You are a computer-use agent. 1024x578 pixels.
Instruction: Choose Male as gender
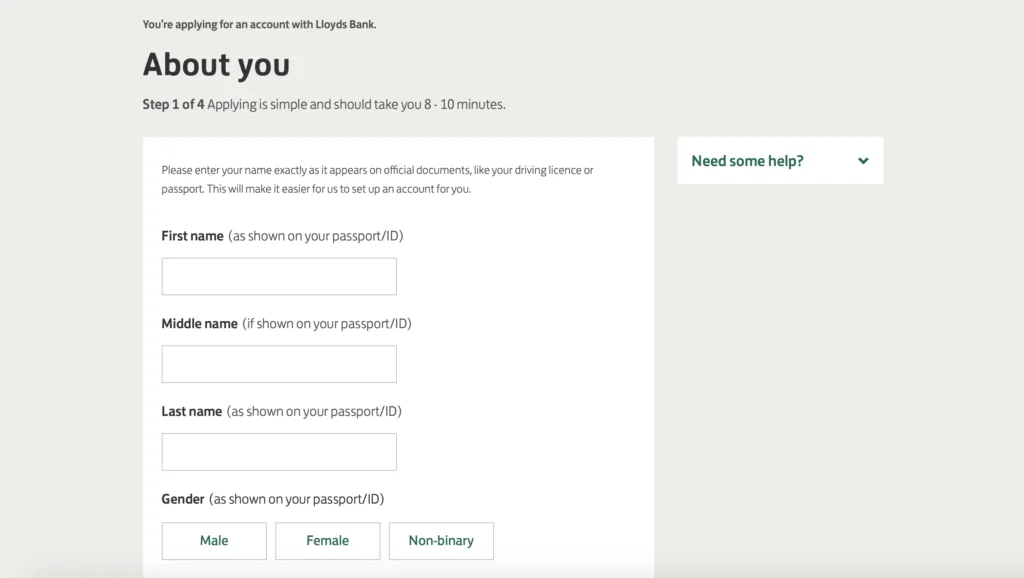tap(214, 541)
